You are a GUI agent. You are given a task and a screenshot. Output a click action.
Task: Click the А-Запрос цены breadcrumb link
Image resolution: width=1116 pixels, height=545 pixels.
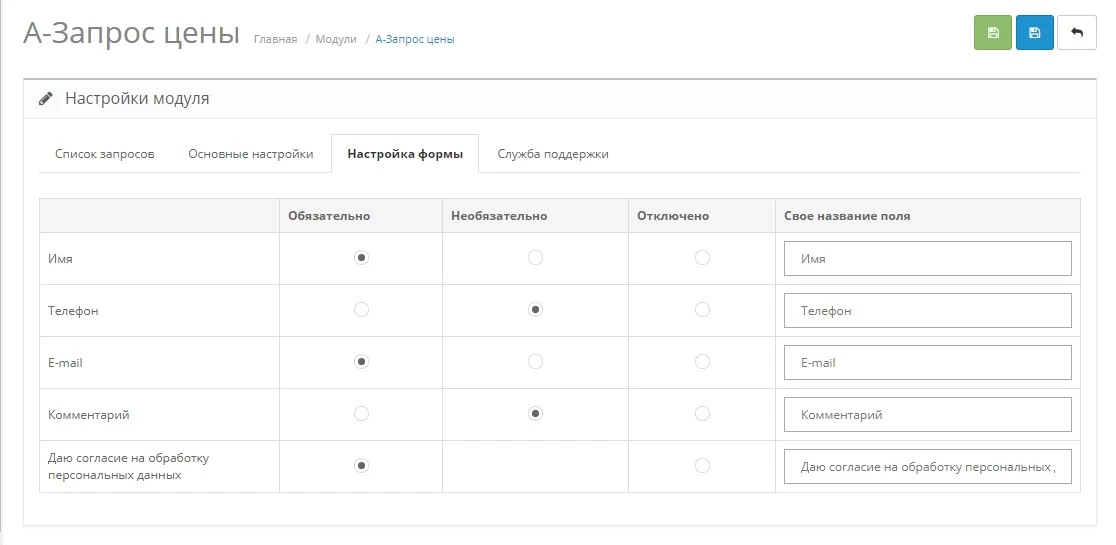pyautogui.click(x=415, y=39)
